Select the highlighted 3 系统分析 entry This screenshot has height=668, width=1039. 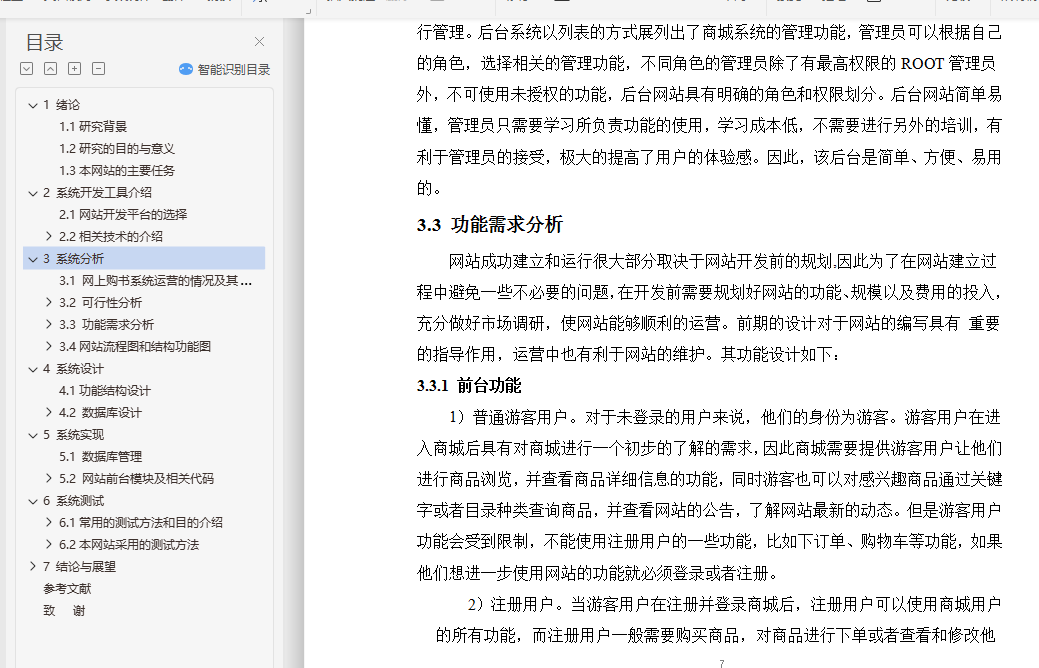click(x=144, y=258)
